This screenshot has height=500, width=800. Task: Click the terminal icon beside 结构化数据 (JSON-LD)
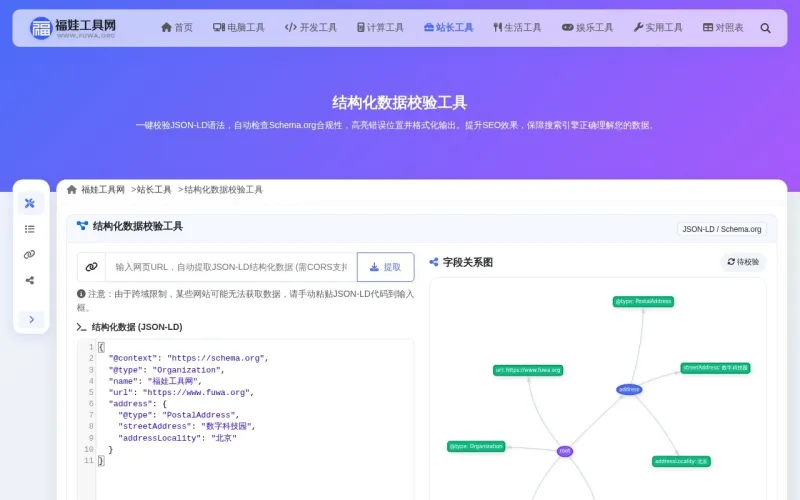82,327
